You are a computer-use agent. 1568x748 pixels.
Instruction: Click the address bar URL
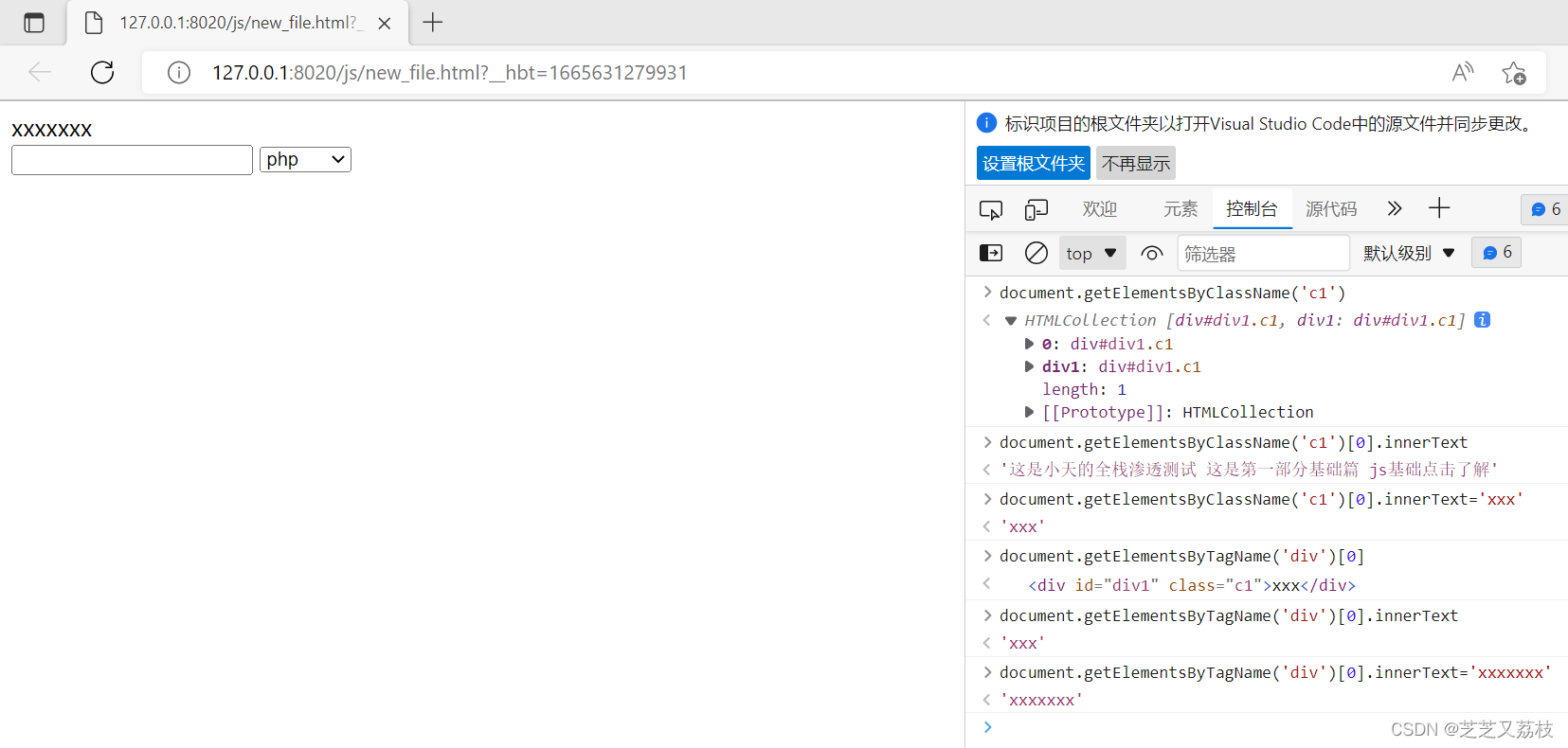[449, 73]
